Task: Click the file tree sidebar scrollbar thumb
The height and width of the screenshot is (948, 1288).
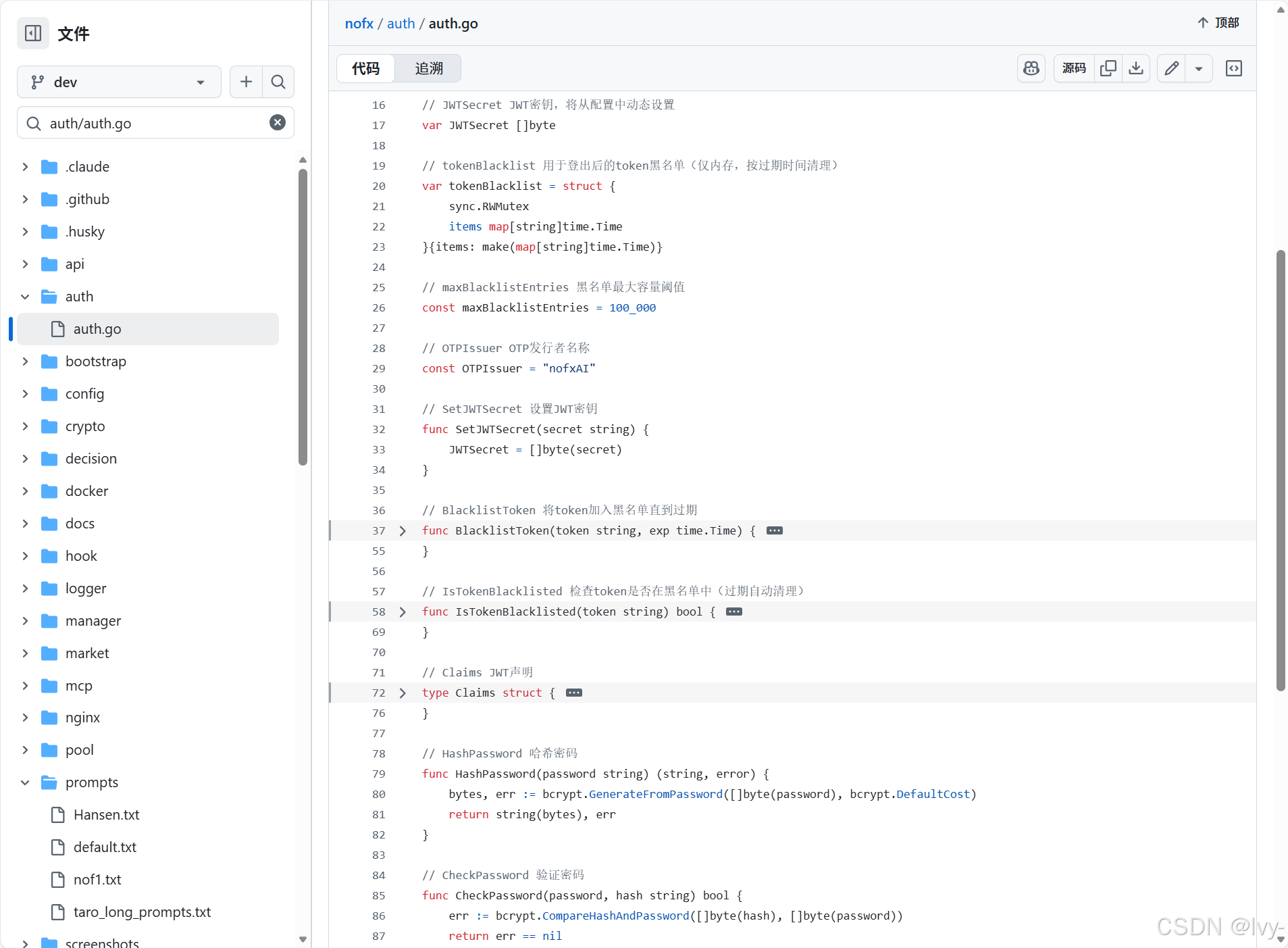Action: (x=303, y=317)
